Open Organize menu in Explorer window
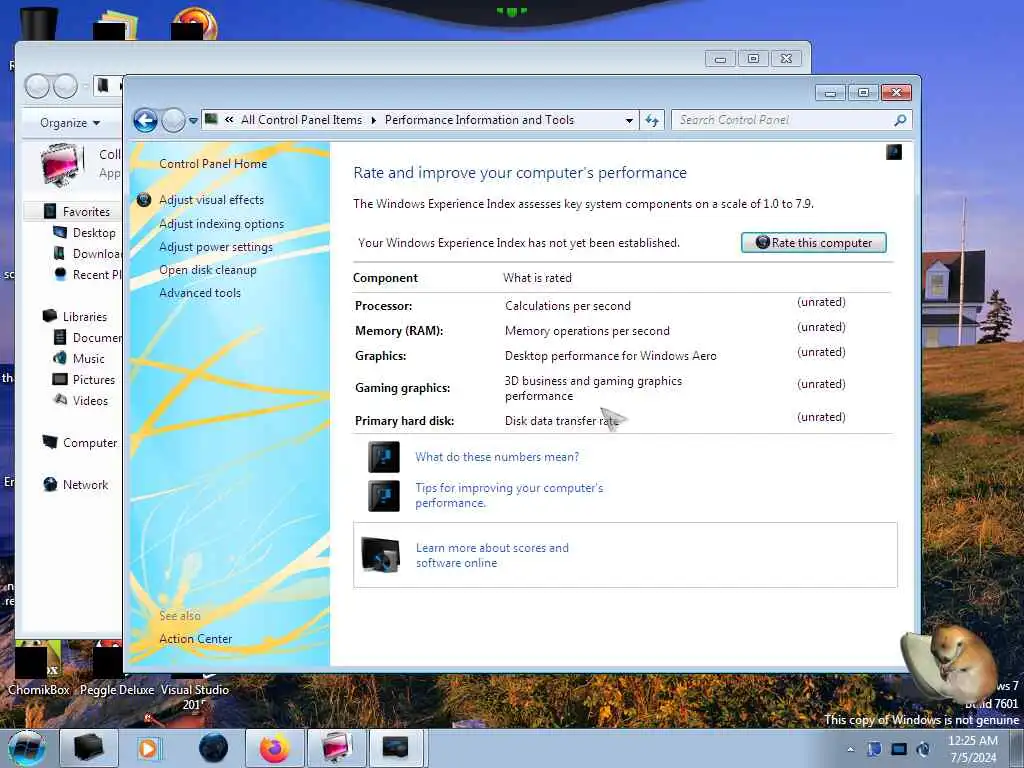The width and height of the screenshot is (1024, 768). tap(70, 123)
